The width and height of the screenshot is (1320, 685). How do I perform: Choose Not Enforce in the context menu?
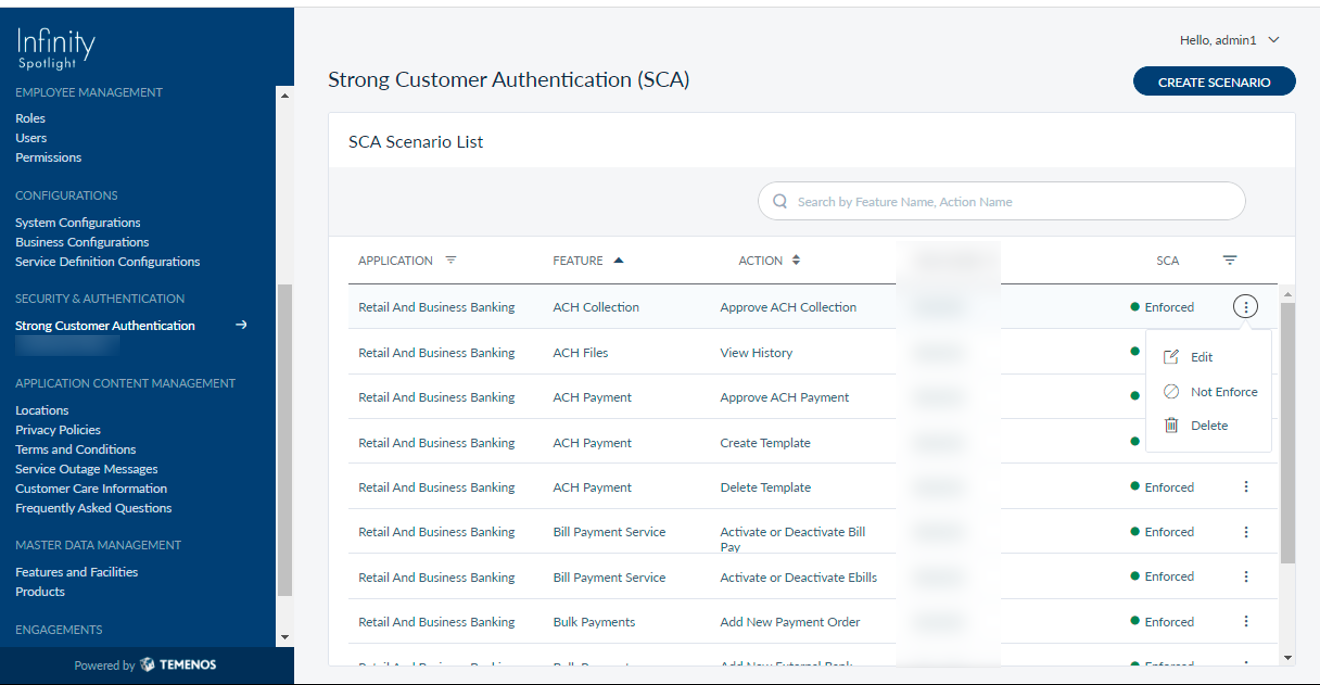pos(1223,392)
